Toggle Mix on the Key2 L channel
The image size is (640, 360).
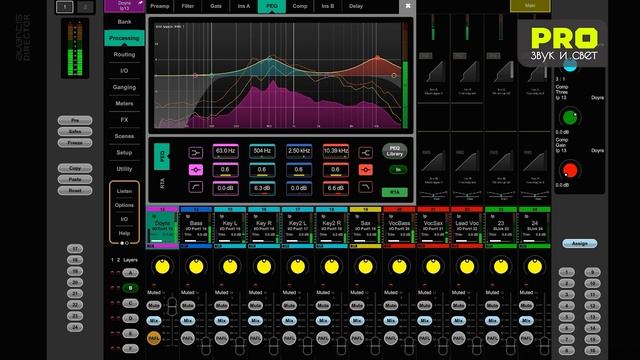pyautogui.click(x=289, y=321)
